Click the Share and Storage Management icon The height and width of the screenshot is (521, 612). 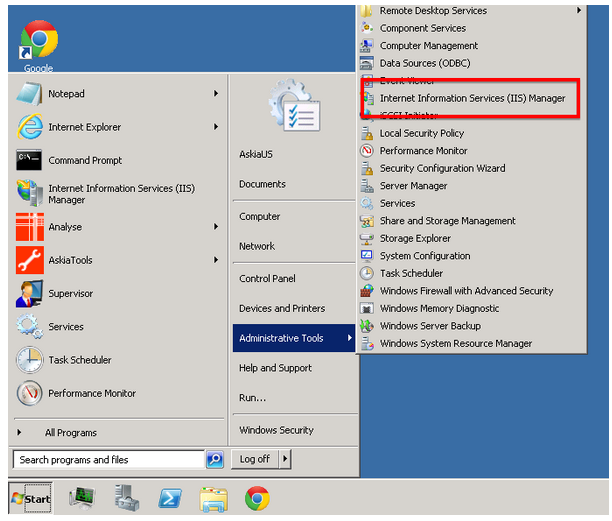coord(366,221)
